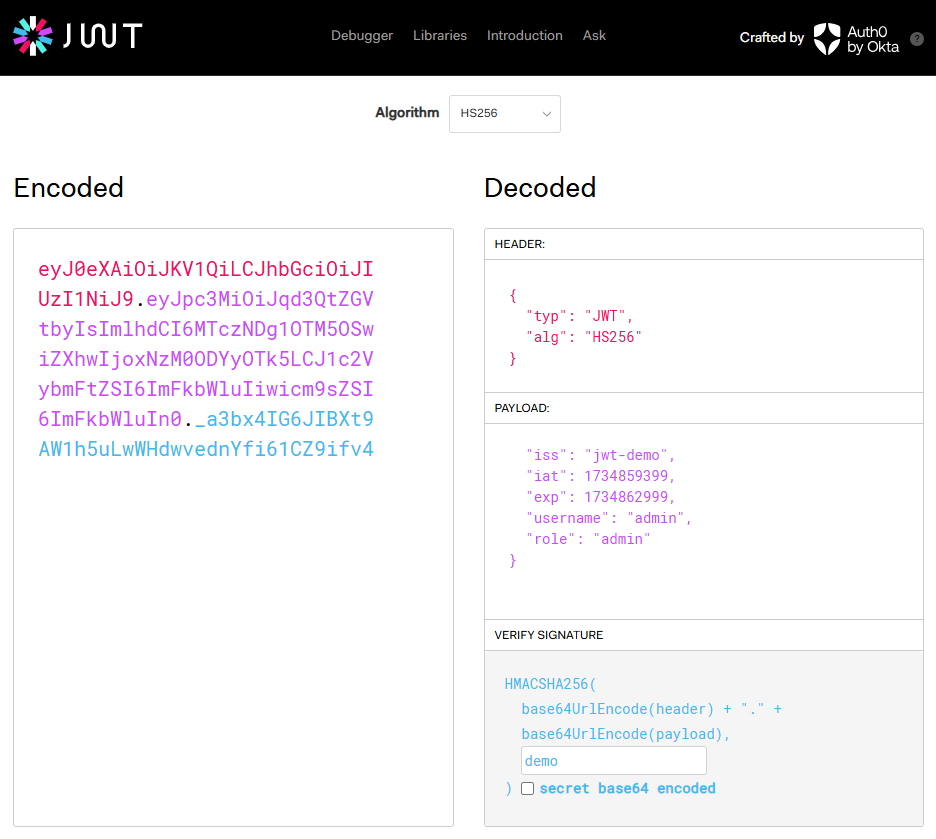Click the payload line "role": "admin"
This screenshot has width=936, height=839.
point(588,539)
